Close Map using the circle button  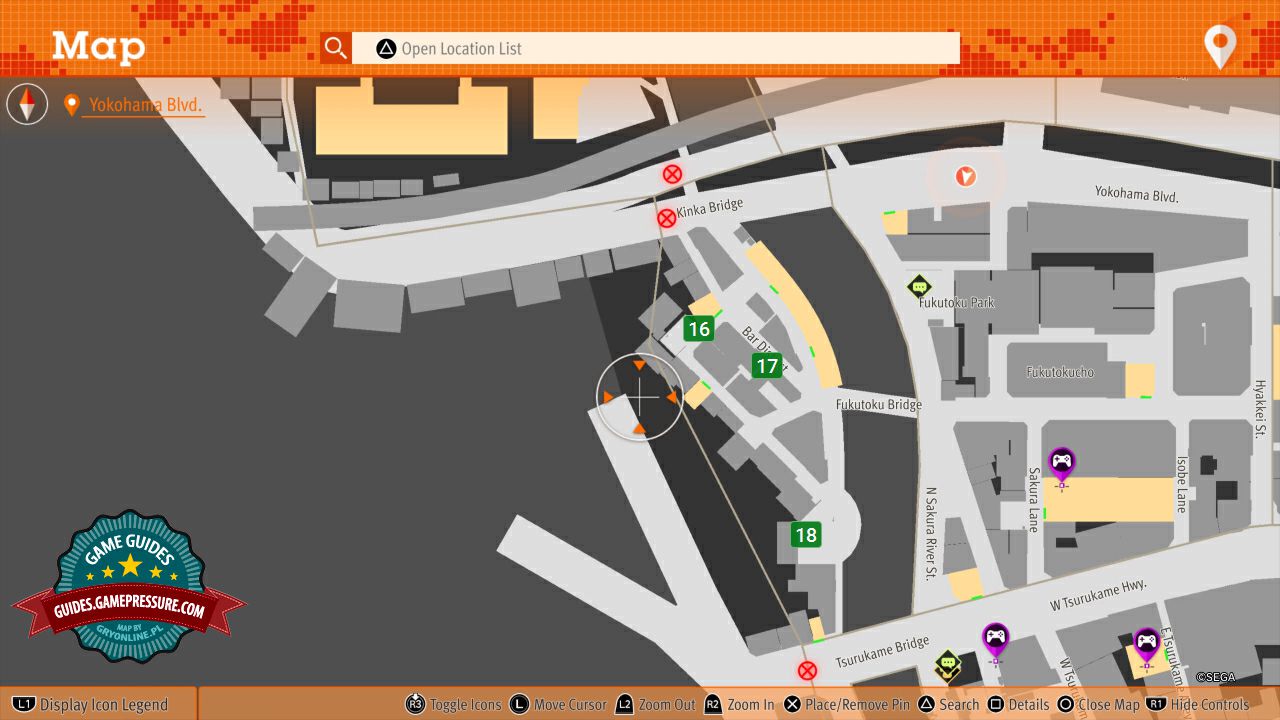1098,705
